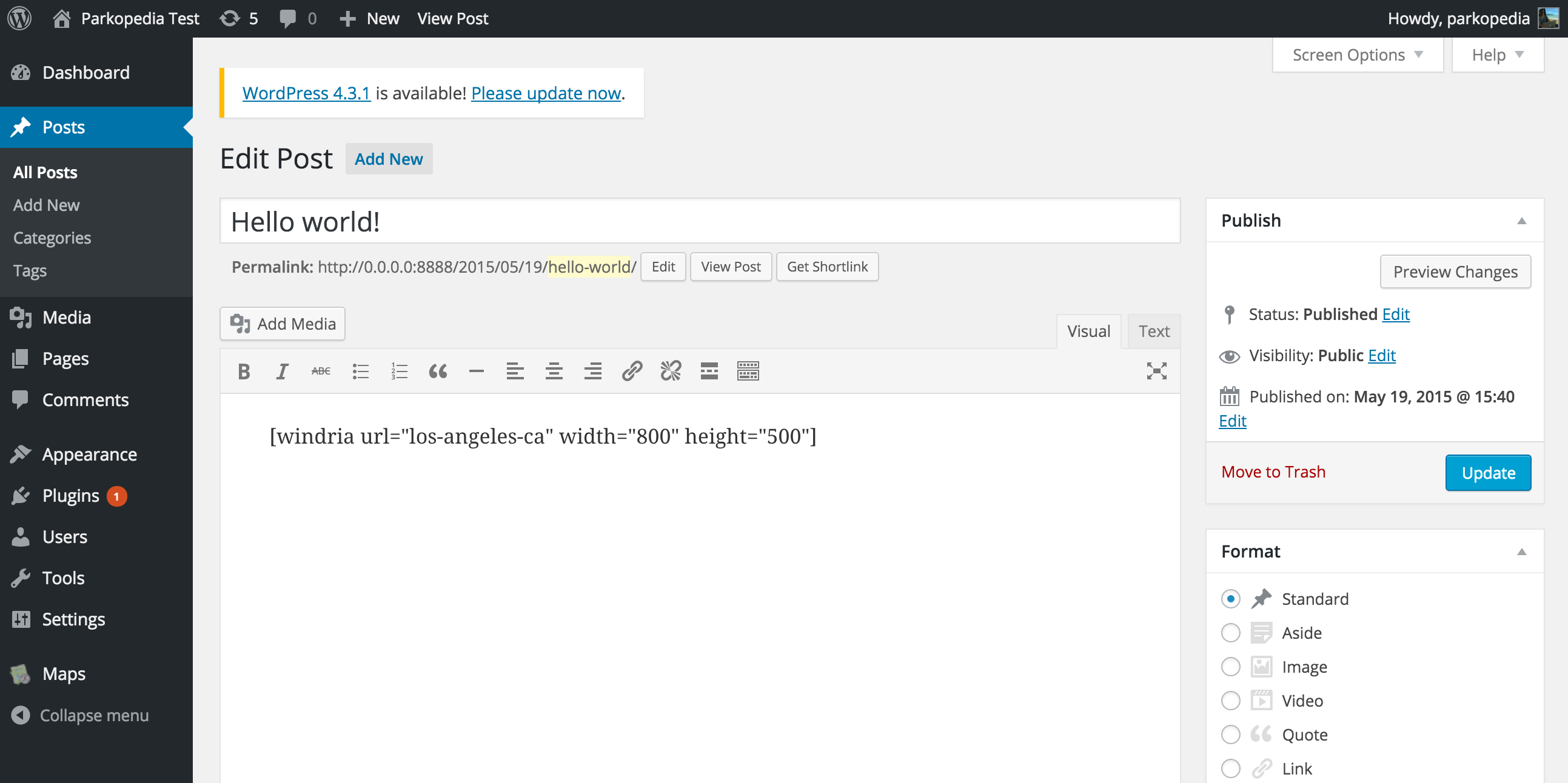
Task: Apply bold formatting in editor toolbar
Action: click(244, 371)
